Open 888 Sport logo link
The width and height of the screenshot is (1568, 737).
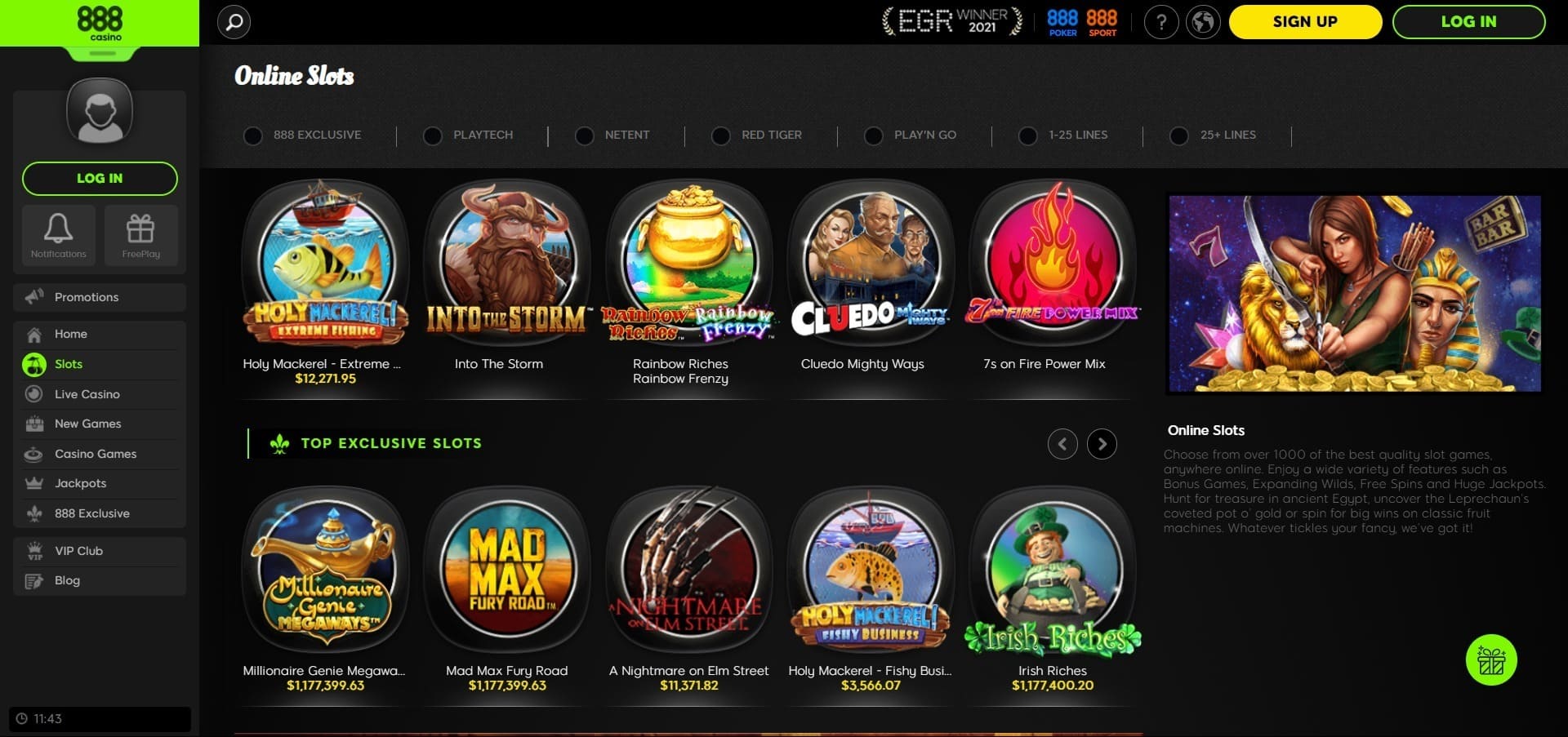1102,22
